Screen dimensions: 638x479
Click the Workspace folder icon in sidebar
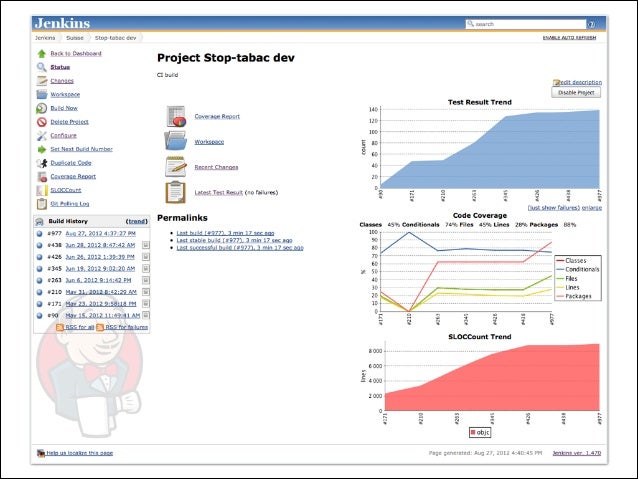click(42, 94)
